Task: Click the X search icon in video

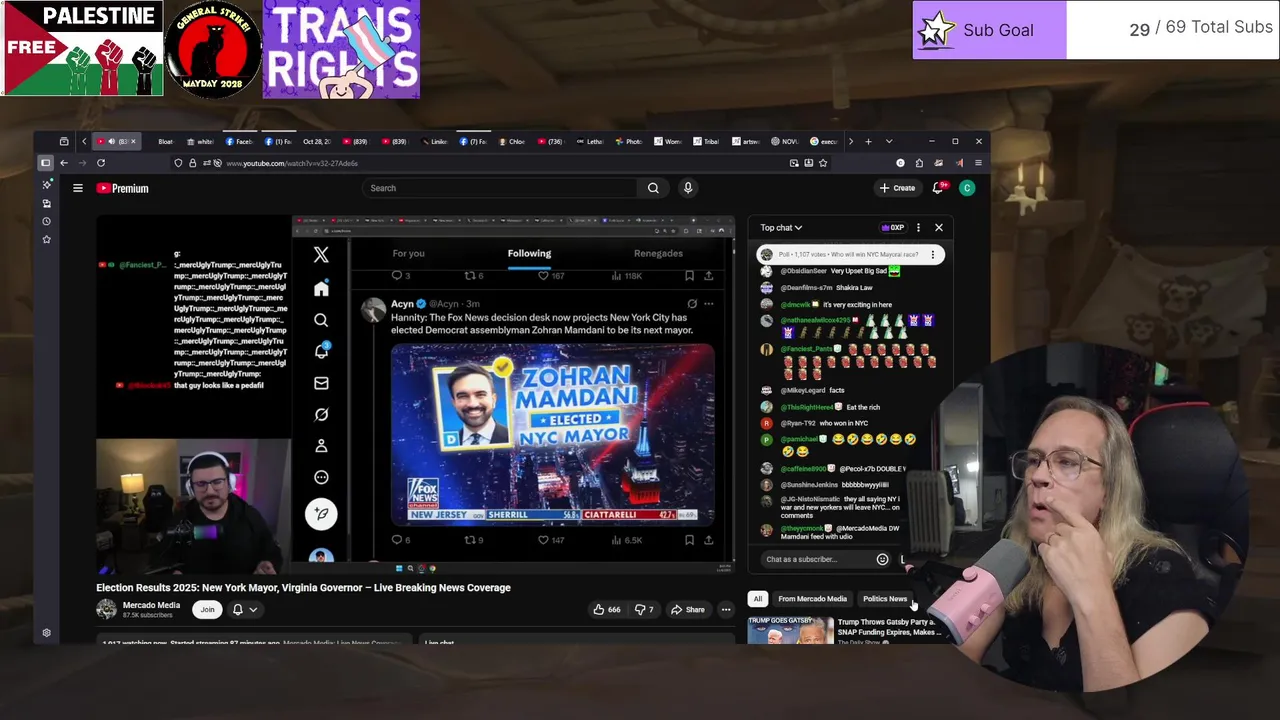Action: (321, 321)
